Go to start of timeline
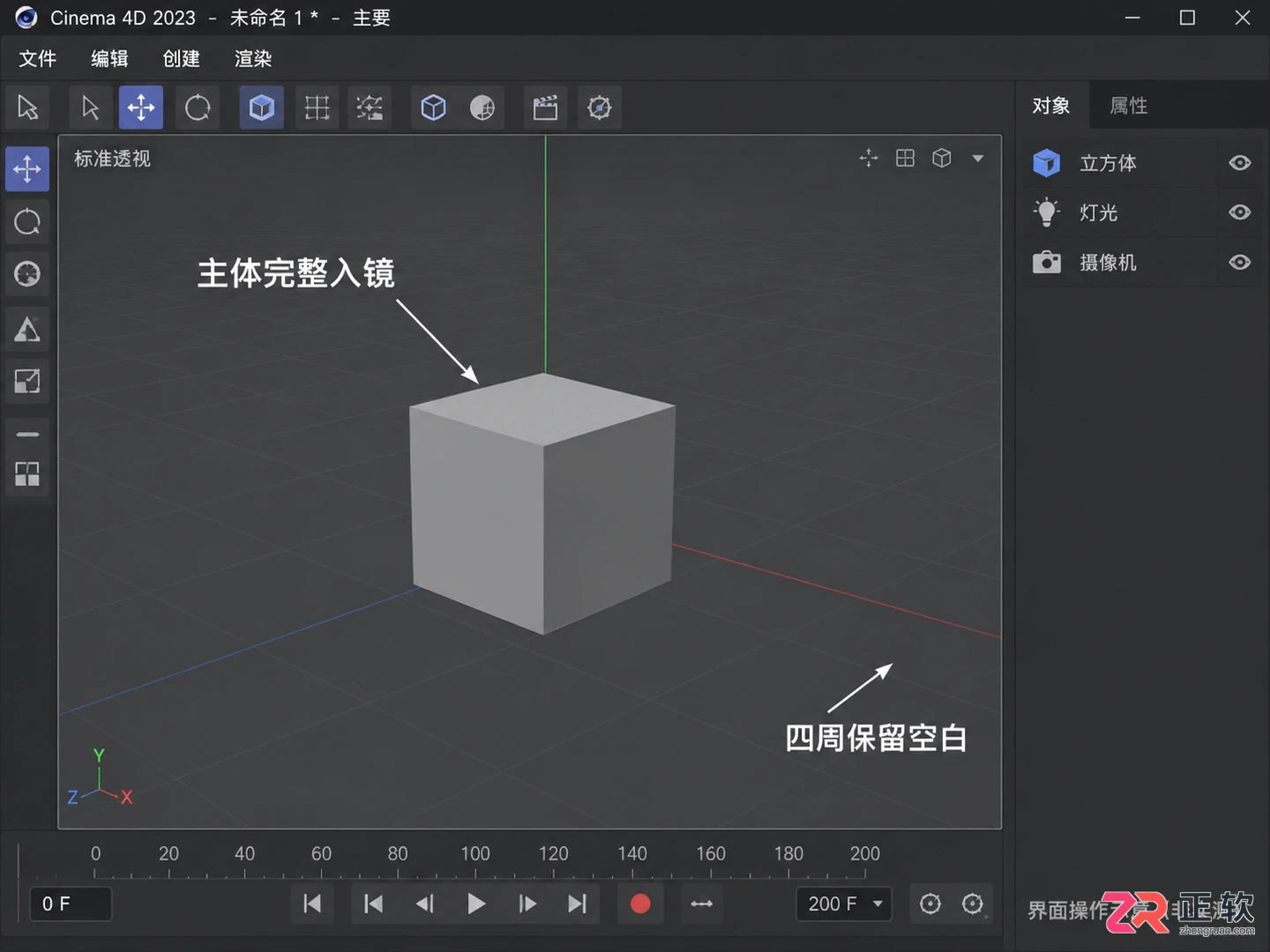The width and height of the screenshot is (1270, 952). pyautogui.click(x=312, y=904)
